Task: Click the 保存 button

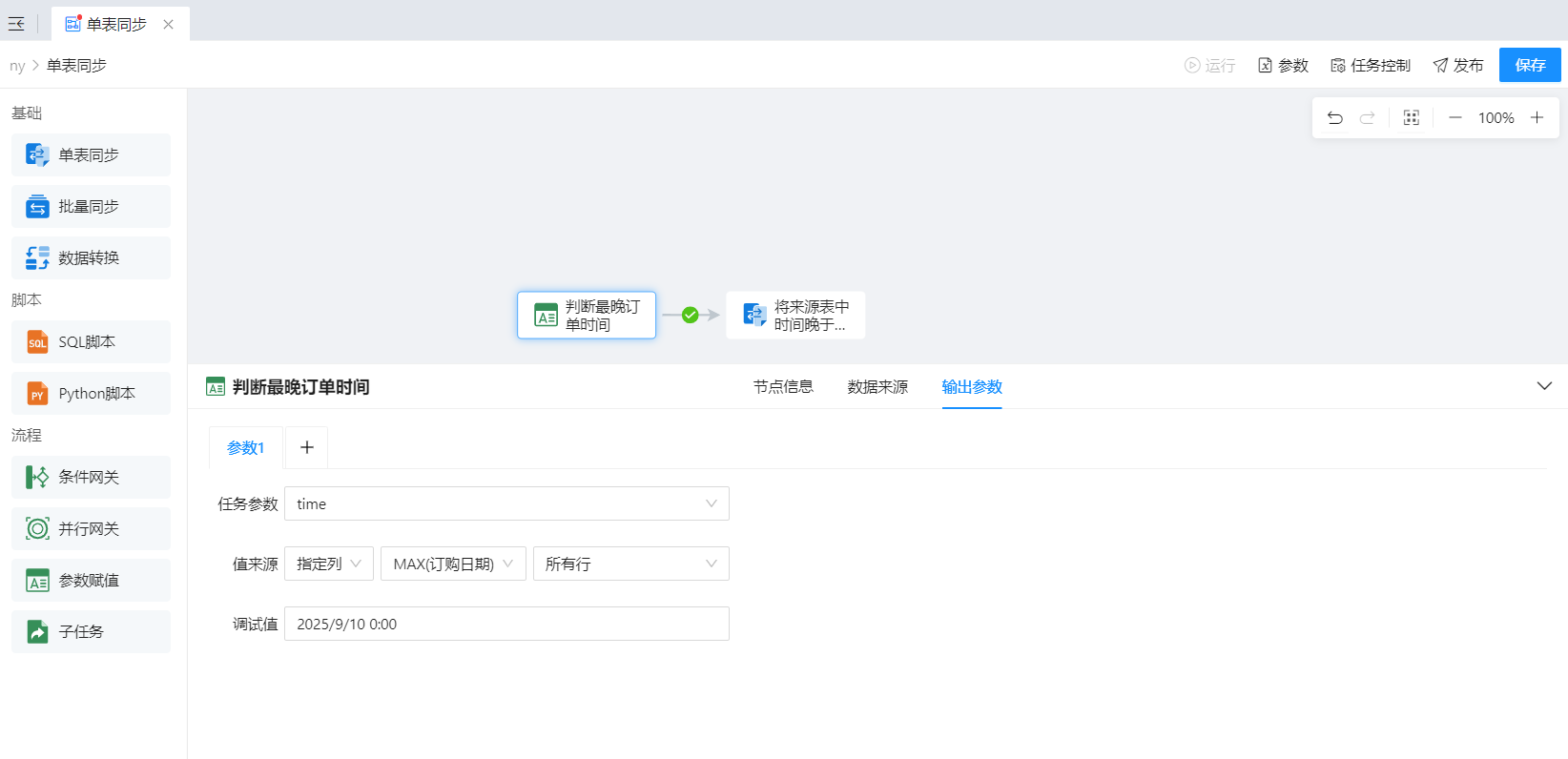Action: pyautogui.click(x=1530, y=65)
